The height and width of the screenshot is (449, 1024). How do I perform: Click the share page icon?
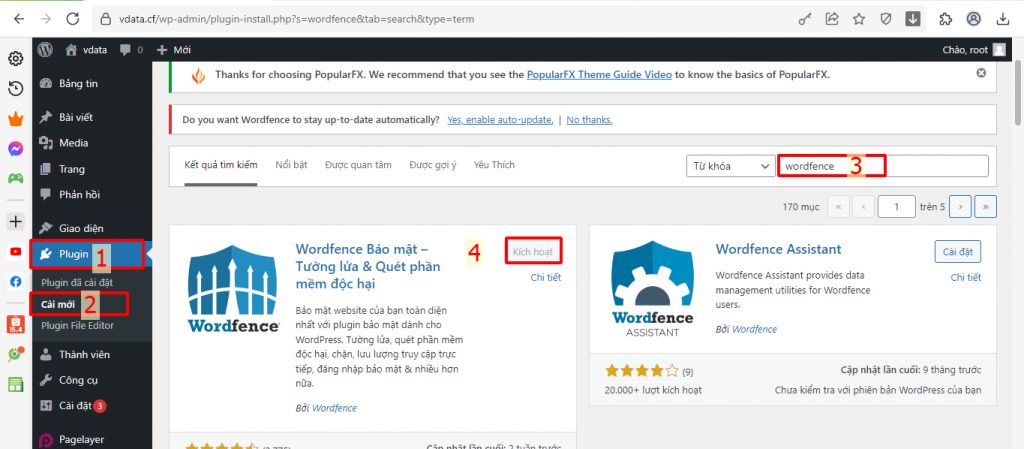(832, 19)
